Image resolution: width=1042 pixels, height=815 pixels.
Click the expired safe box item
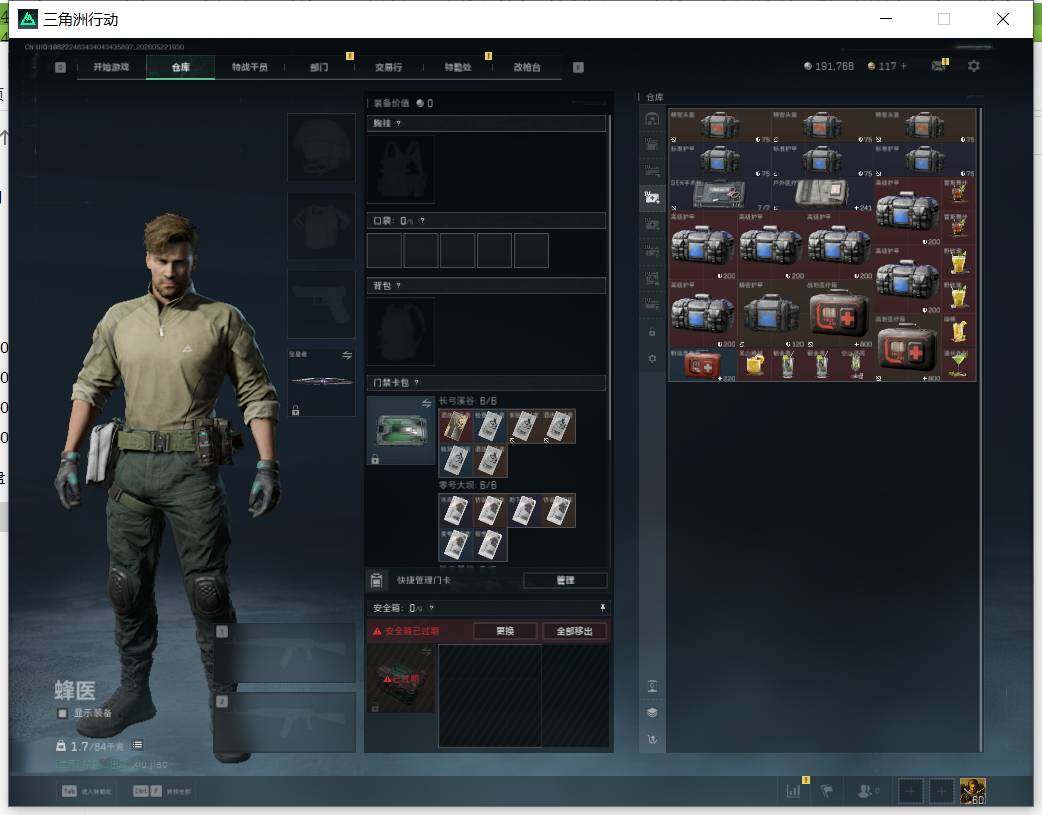(401, 679)
